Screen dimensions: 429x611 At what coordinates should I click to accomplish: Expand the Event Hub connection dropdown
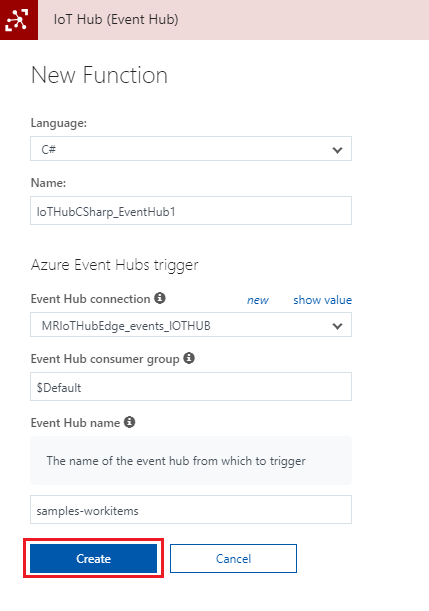coord(191,325)
